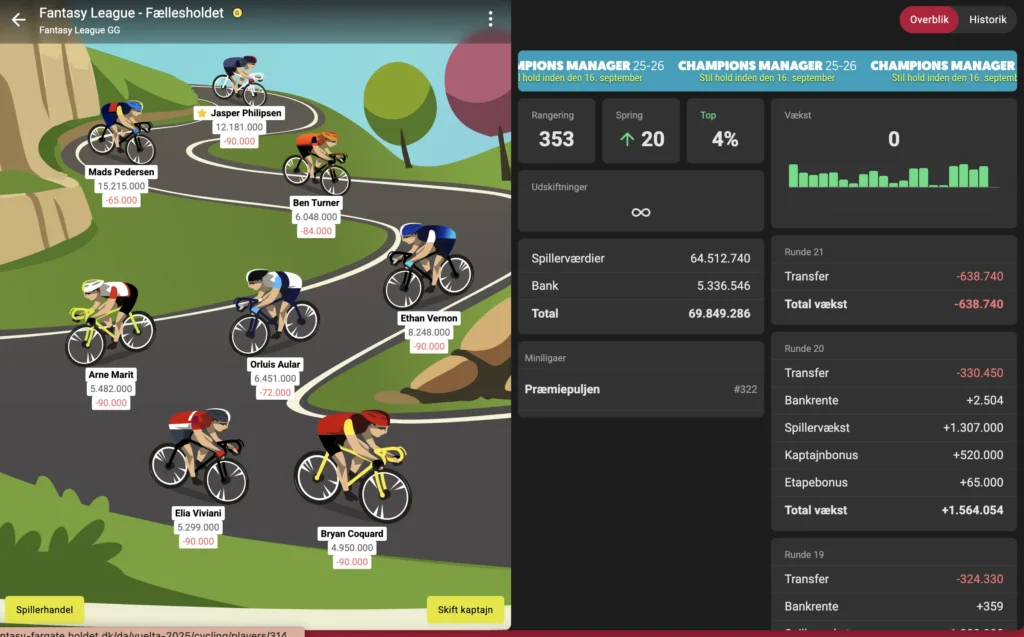The width and height of the screenshot is (1024, 637).
Task: Select the Ben Turner cyclist figure
Action: pos(317,163)
